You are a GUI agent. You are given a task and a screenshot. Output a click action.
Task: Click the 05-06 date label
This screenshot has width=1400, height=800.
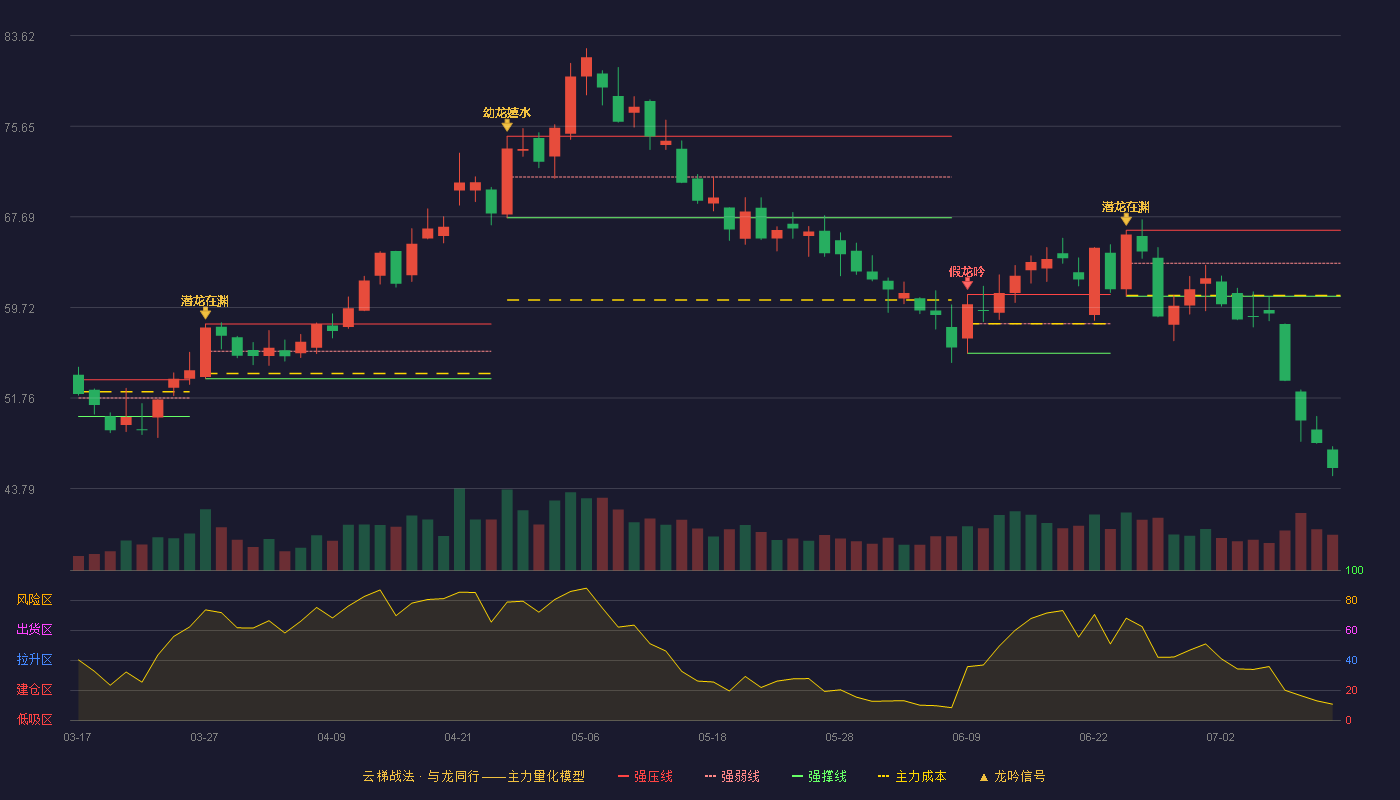(x=585, y=737)
